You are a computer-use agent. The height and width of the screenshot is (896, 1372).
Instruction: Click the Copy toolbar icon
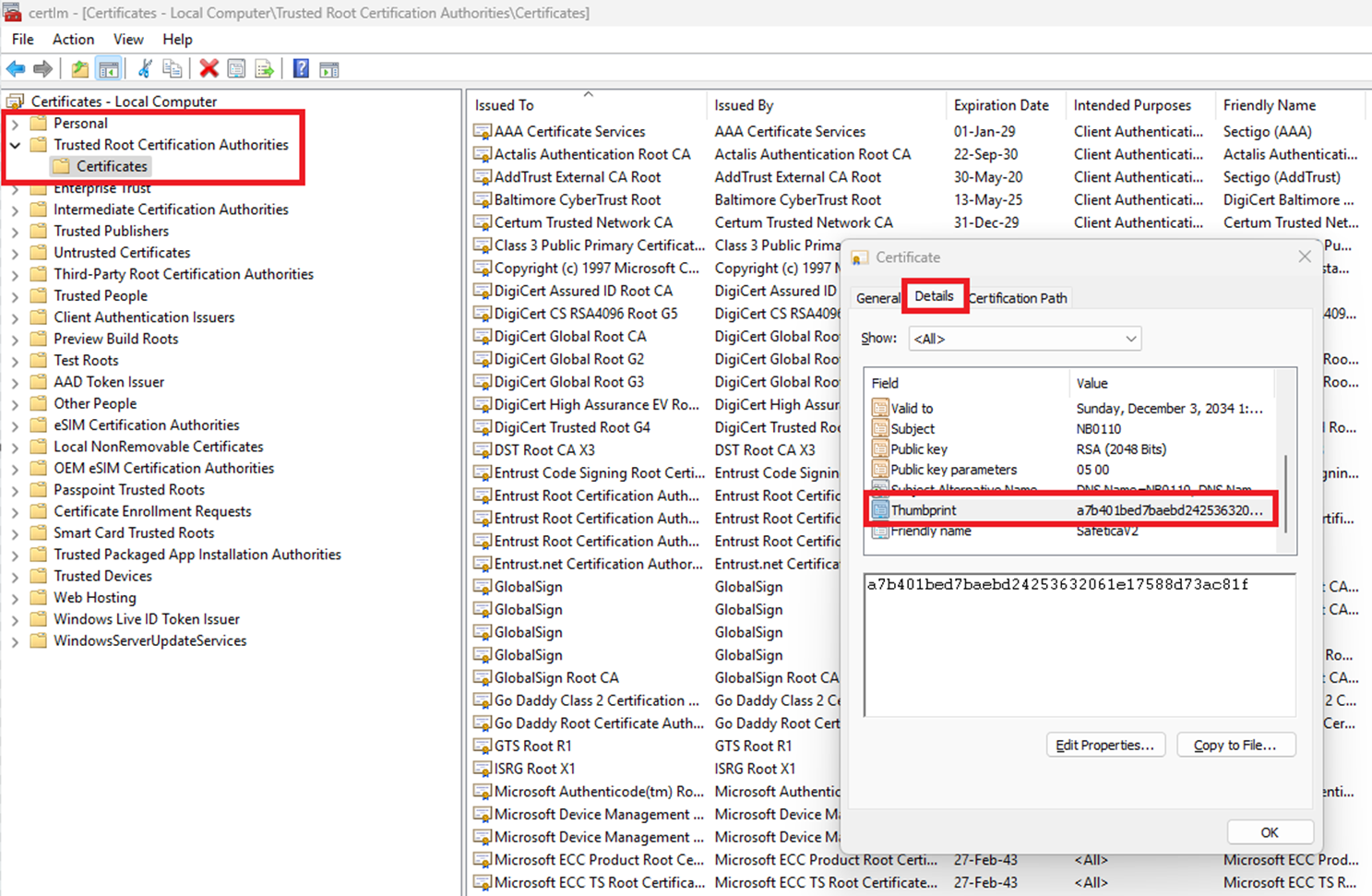172,68
